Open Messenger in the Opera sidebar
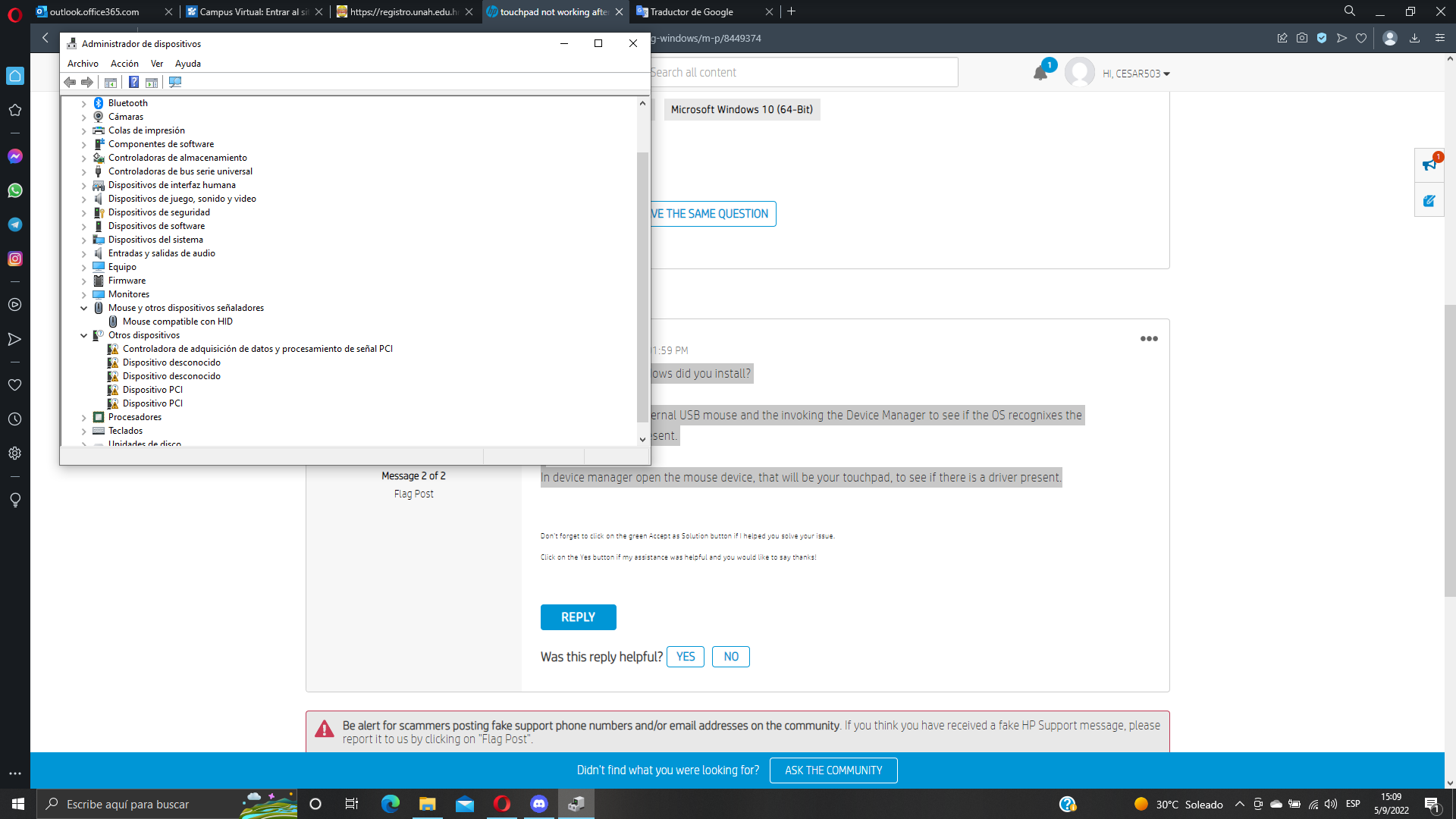The image size is (1456, 819). point(14,156)
